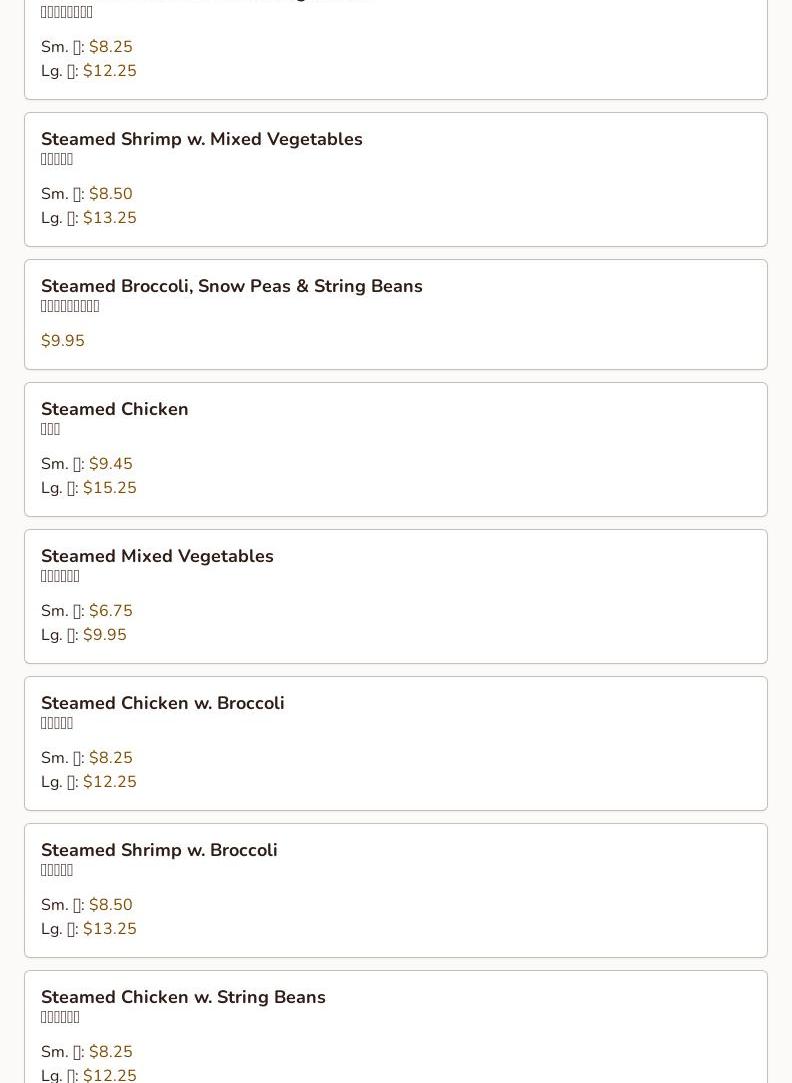Select small $8.50 Steamed Shrimp w. Broccoli

[x=110, y=905]
